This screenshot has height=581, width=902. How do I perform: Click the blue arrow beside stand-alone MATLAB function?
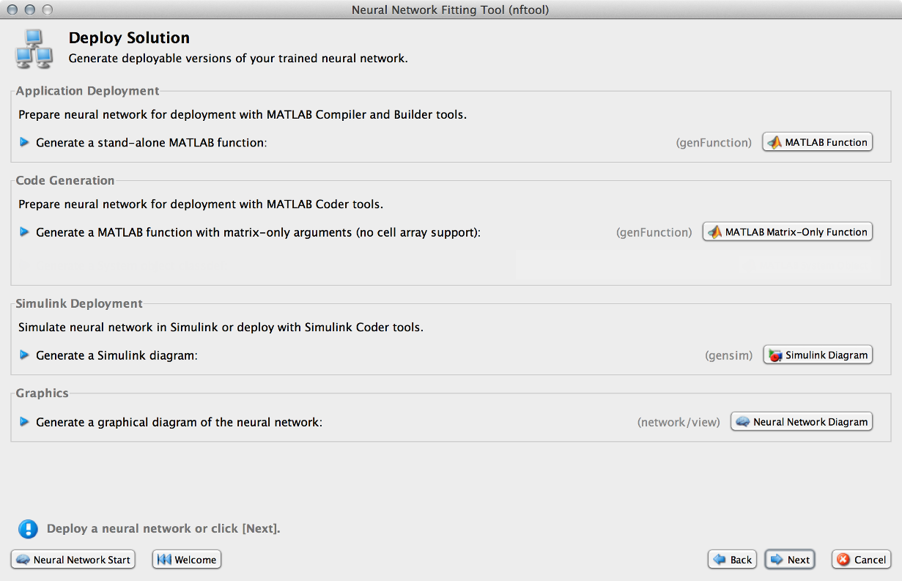[x=25, y=143]
